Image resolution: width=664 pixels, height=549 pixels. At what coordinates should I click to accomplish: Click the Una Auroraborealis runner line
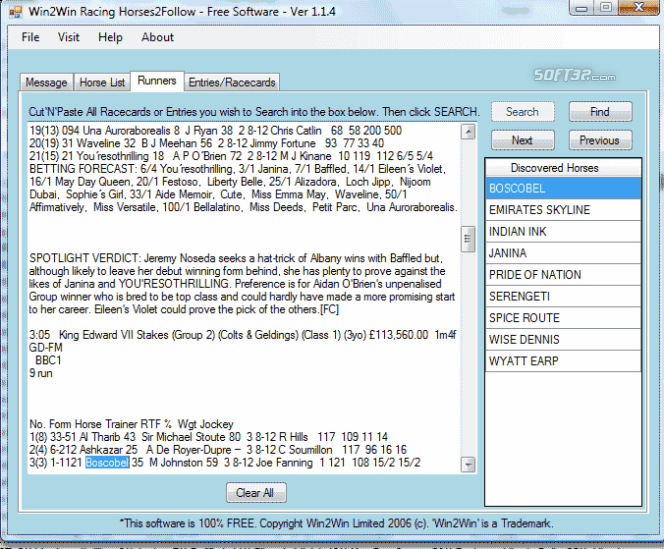click(216, 130)
